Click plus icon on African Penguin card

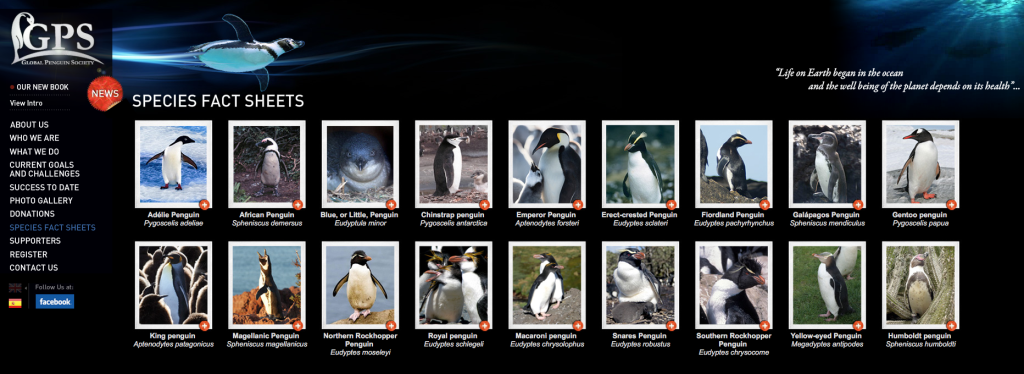point(297,204)
